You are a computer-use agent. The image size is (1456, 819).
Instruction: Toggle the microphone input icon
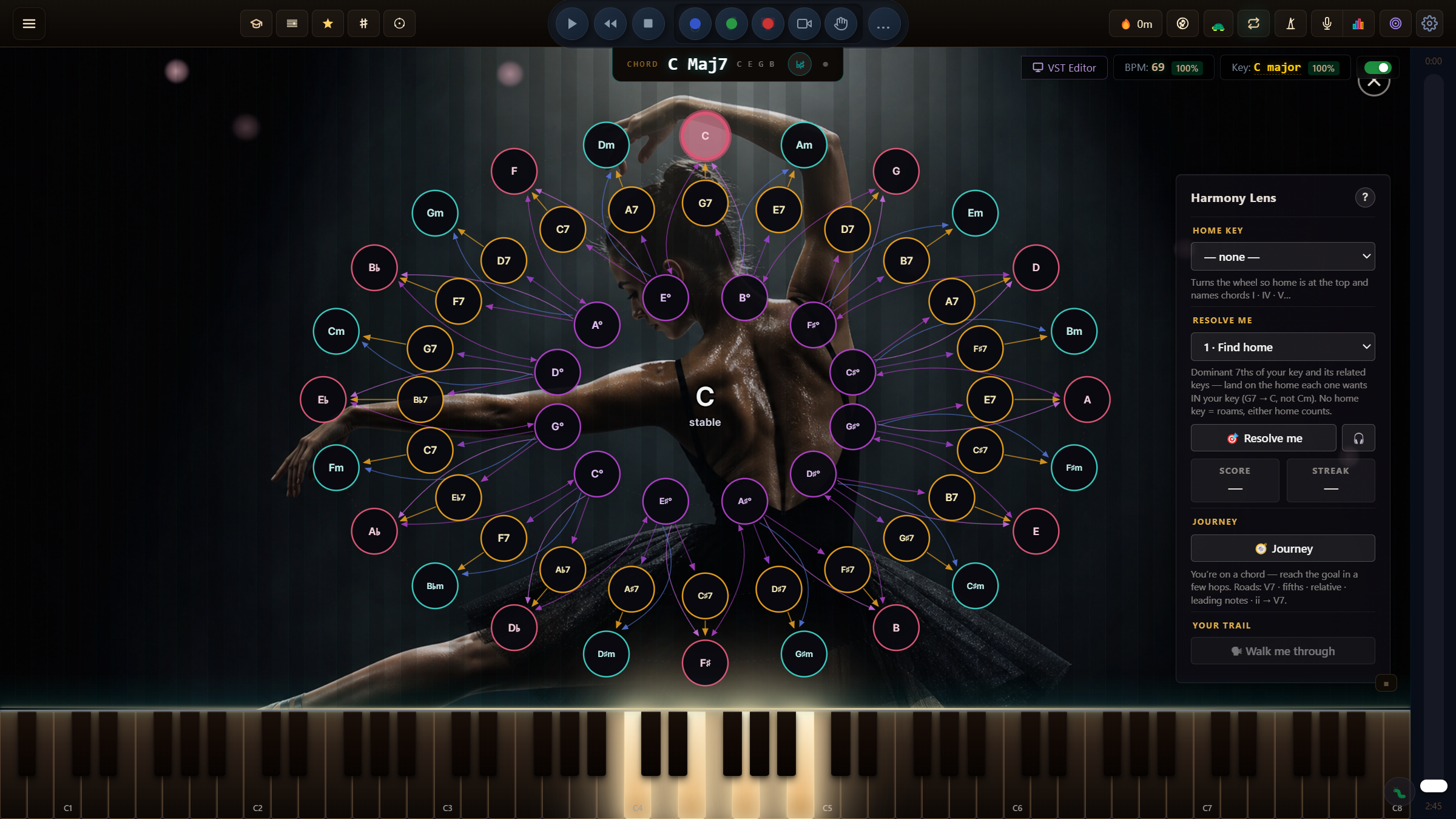point(1327,24)
